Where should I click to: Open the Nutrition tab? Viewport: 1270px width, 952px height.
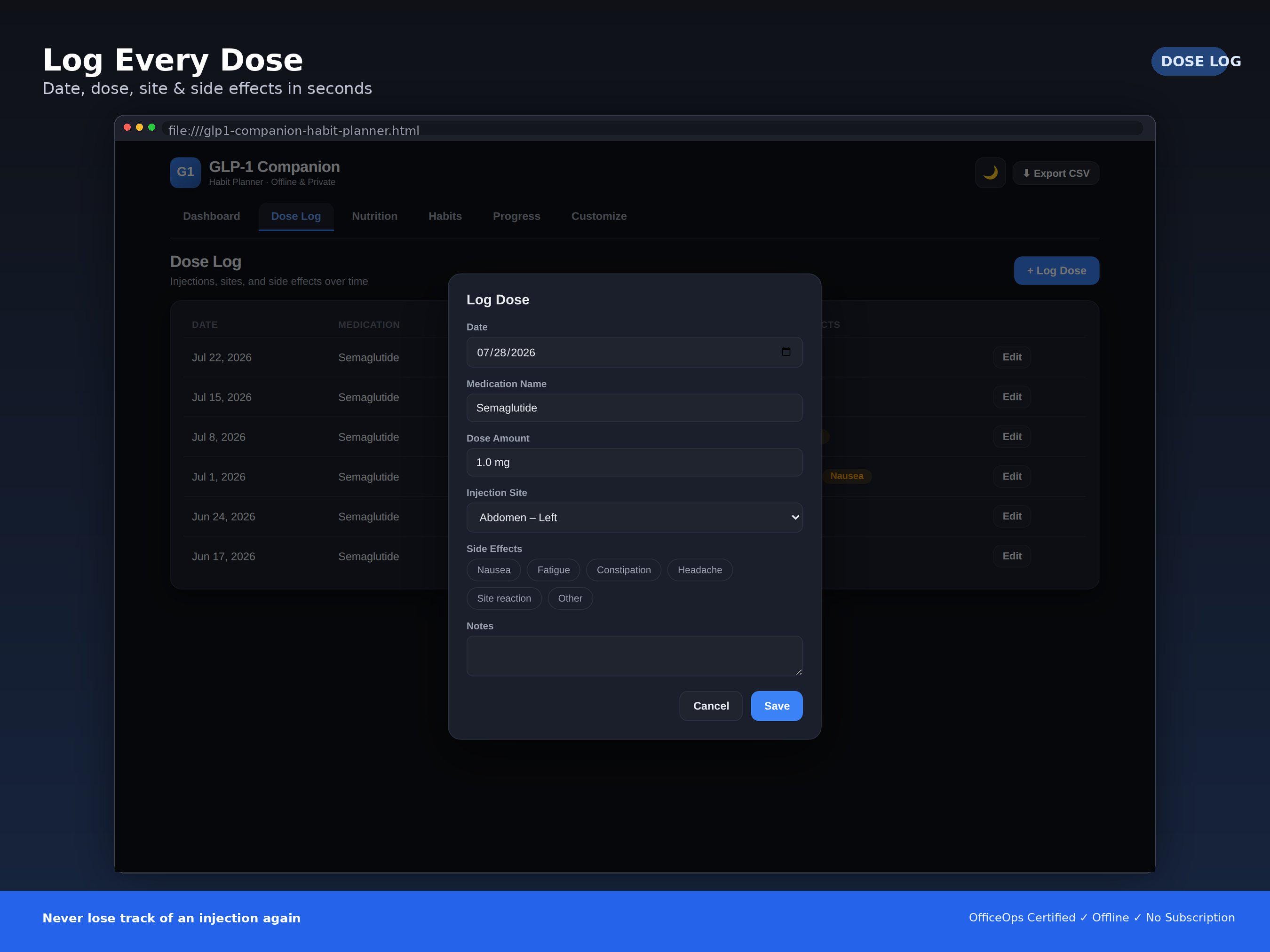(x=374, y=216)
